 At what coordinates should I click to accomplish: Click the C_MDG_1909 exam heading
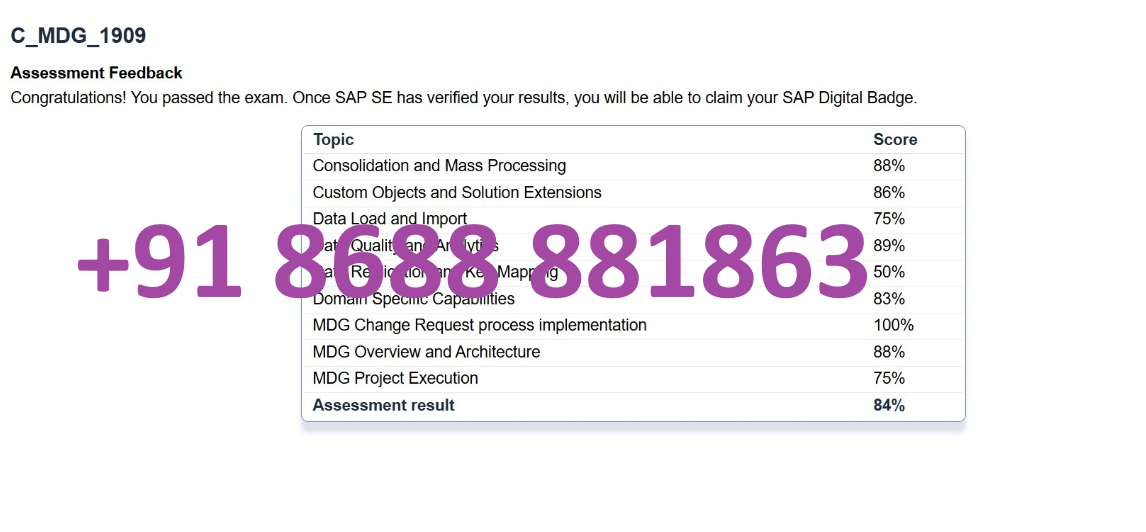click(78, 36)
